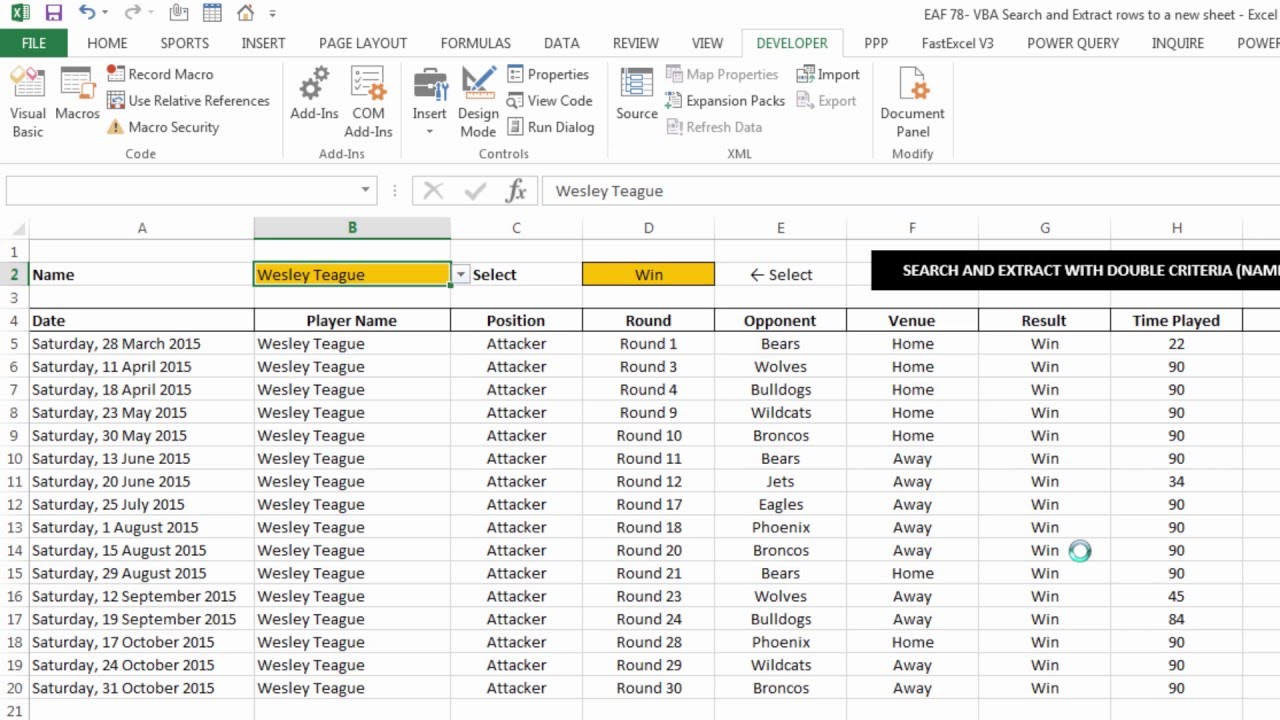Open the COM Add-Ins dialog
The height and width of the screenshot is (720, 1280).
click(x=368, y=102)
